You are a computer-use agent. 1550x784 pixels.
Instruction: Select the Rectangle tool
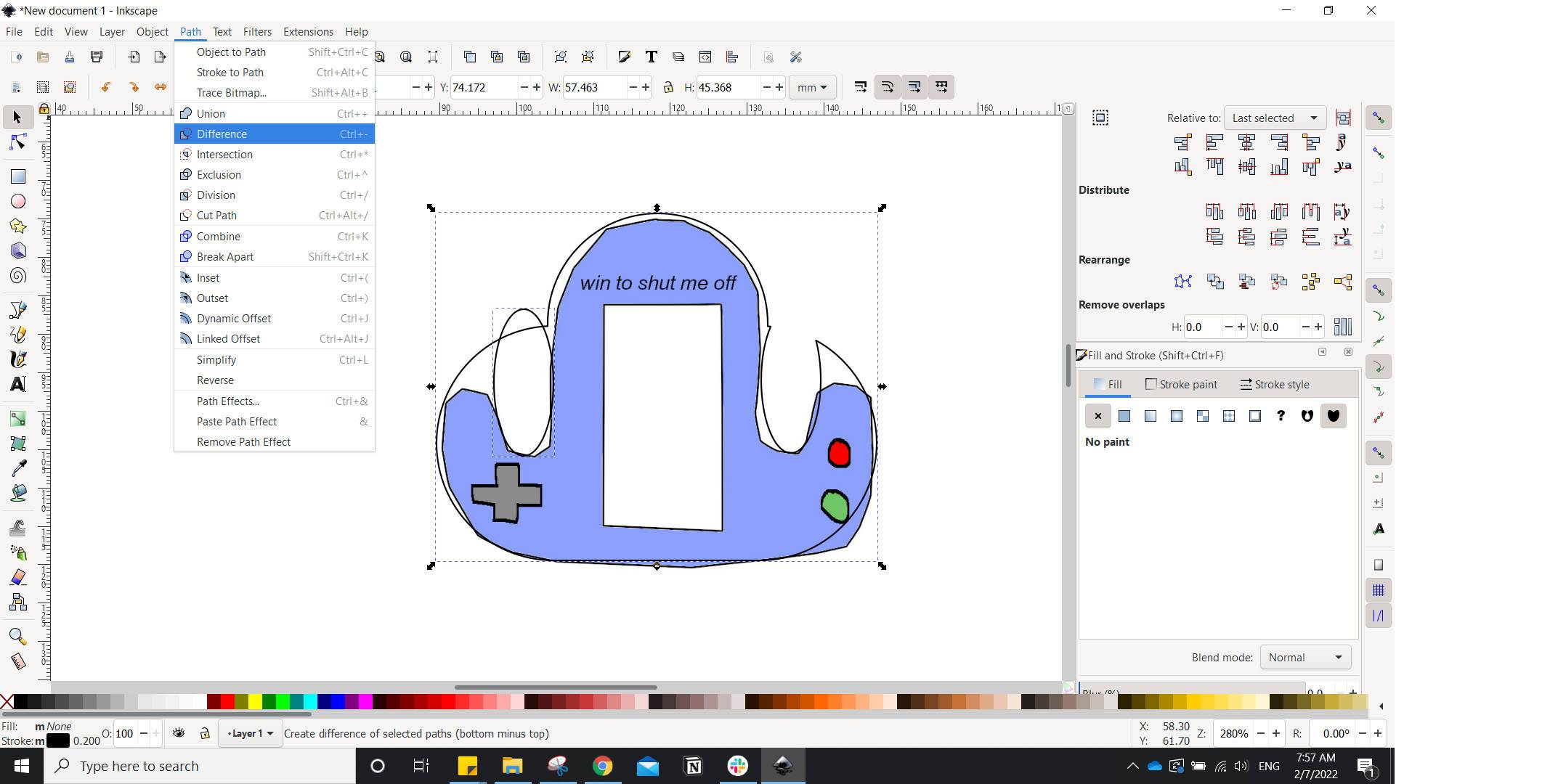pyautogui.click(x=18, y=176)
